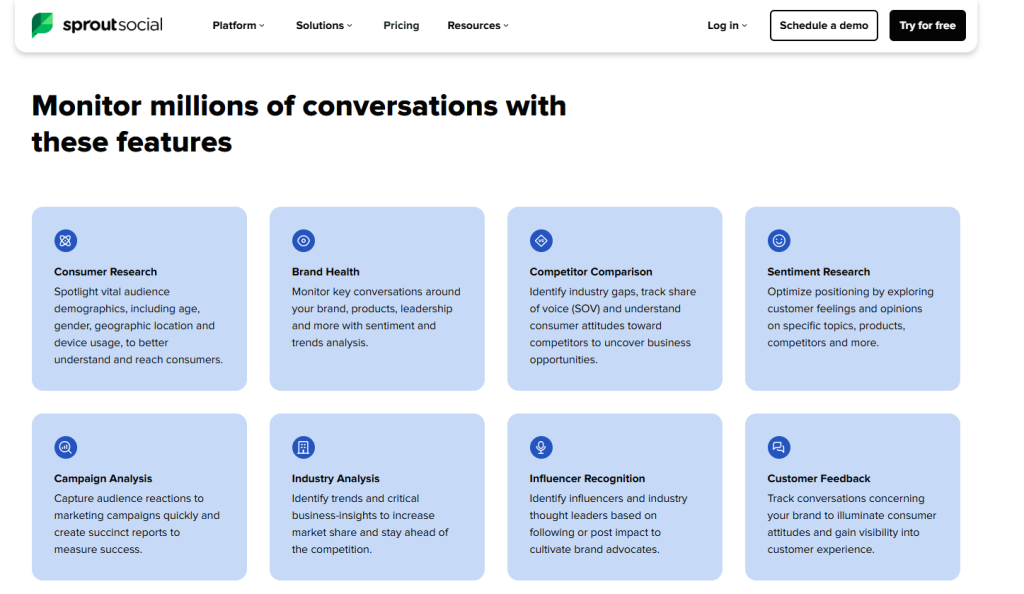The height and width of the screenshot is (594, 1024).
Task: Select Pricing in the navigation bar
Action: coord(401,25)
